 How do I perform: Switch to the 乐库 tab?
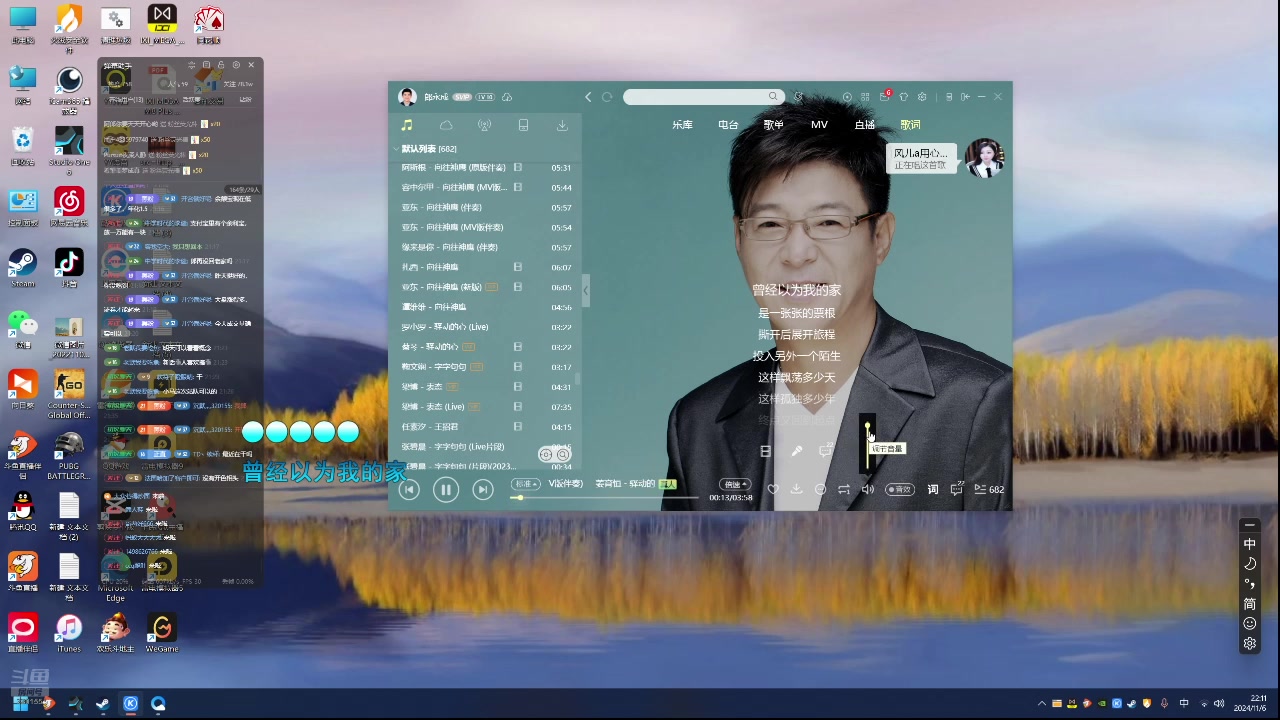tap(682, 125)
